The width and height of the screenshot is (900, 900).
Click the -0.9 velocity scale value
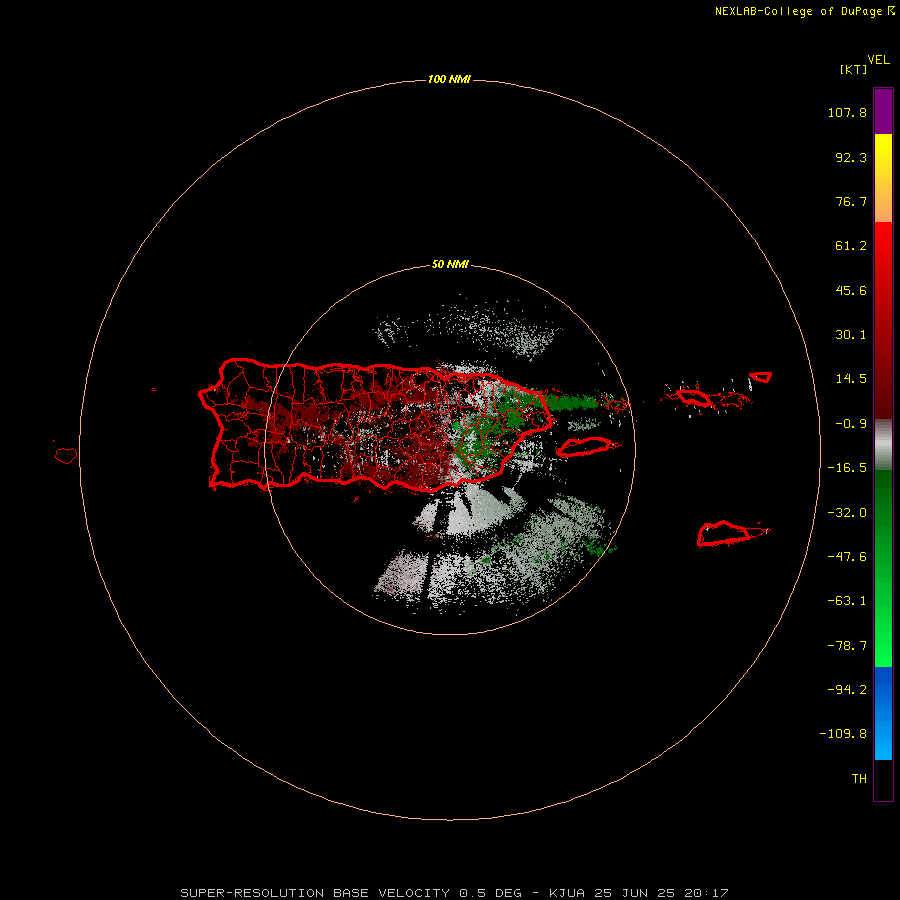[x=851, y=424]
